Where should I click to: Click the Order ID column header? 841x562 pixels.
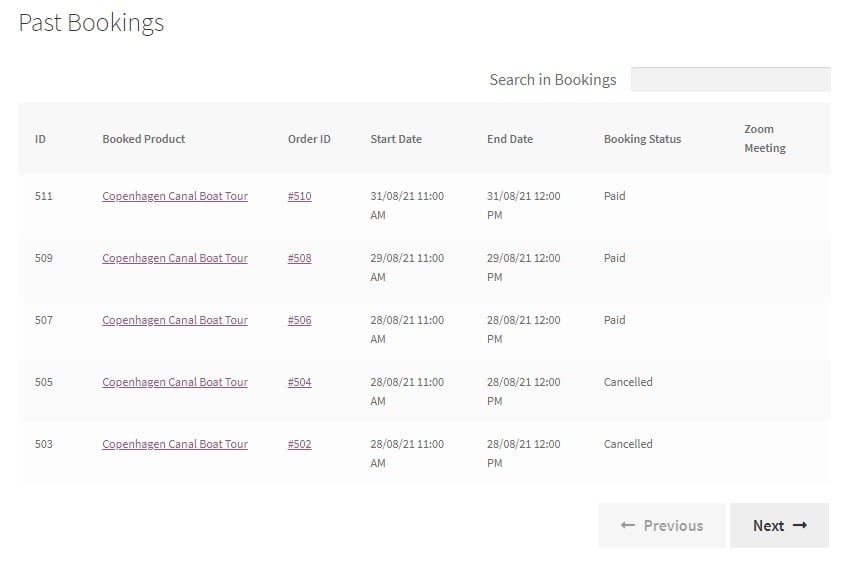[x=309, y=139]
